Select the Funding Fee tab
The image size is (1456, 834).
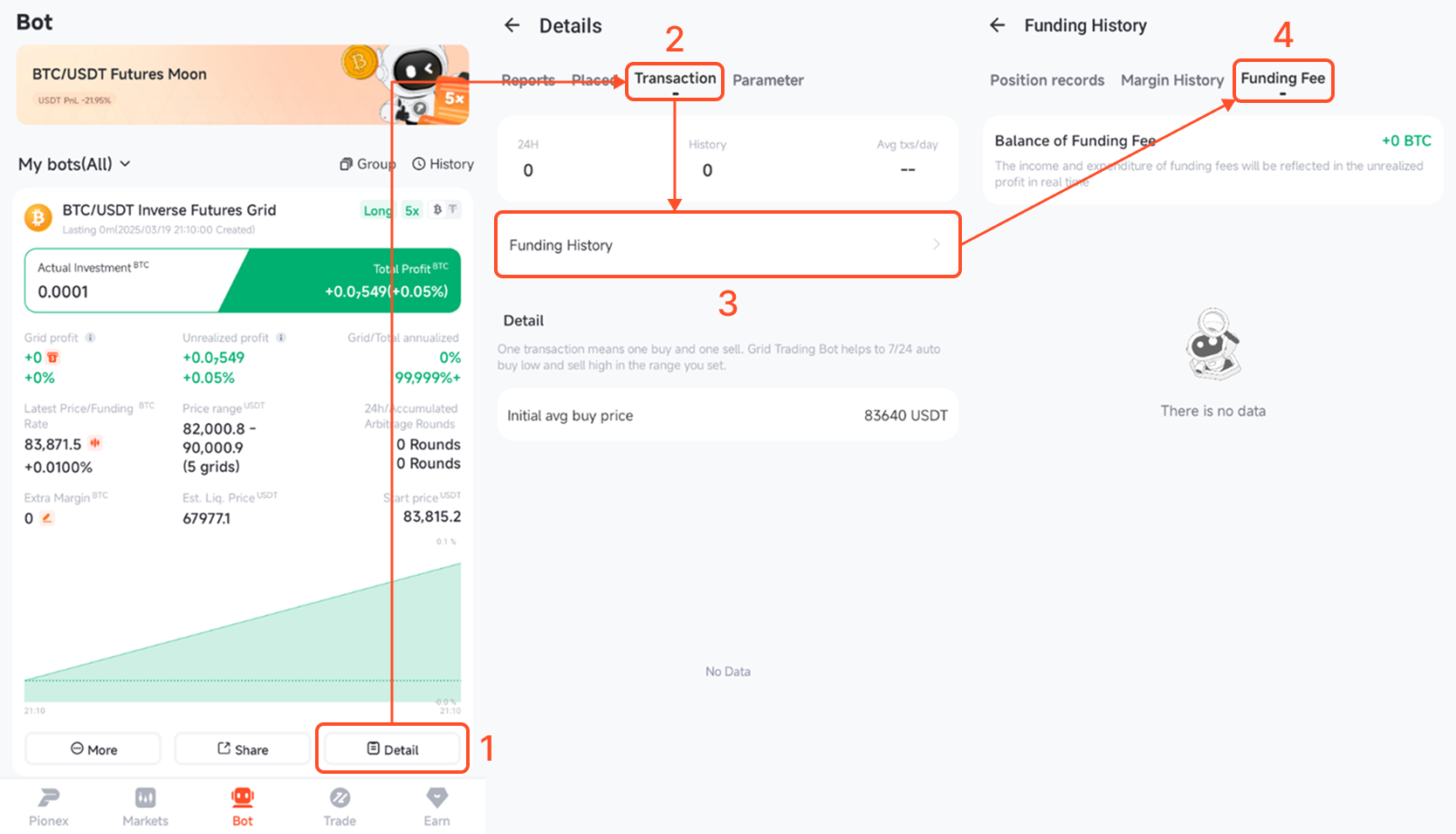click(x=1283, y=79)
